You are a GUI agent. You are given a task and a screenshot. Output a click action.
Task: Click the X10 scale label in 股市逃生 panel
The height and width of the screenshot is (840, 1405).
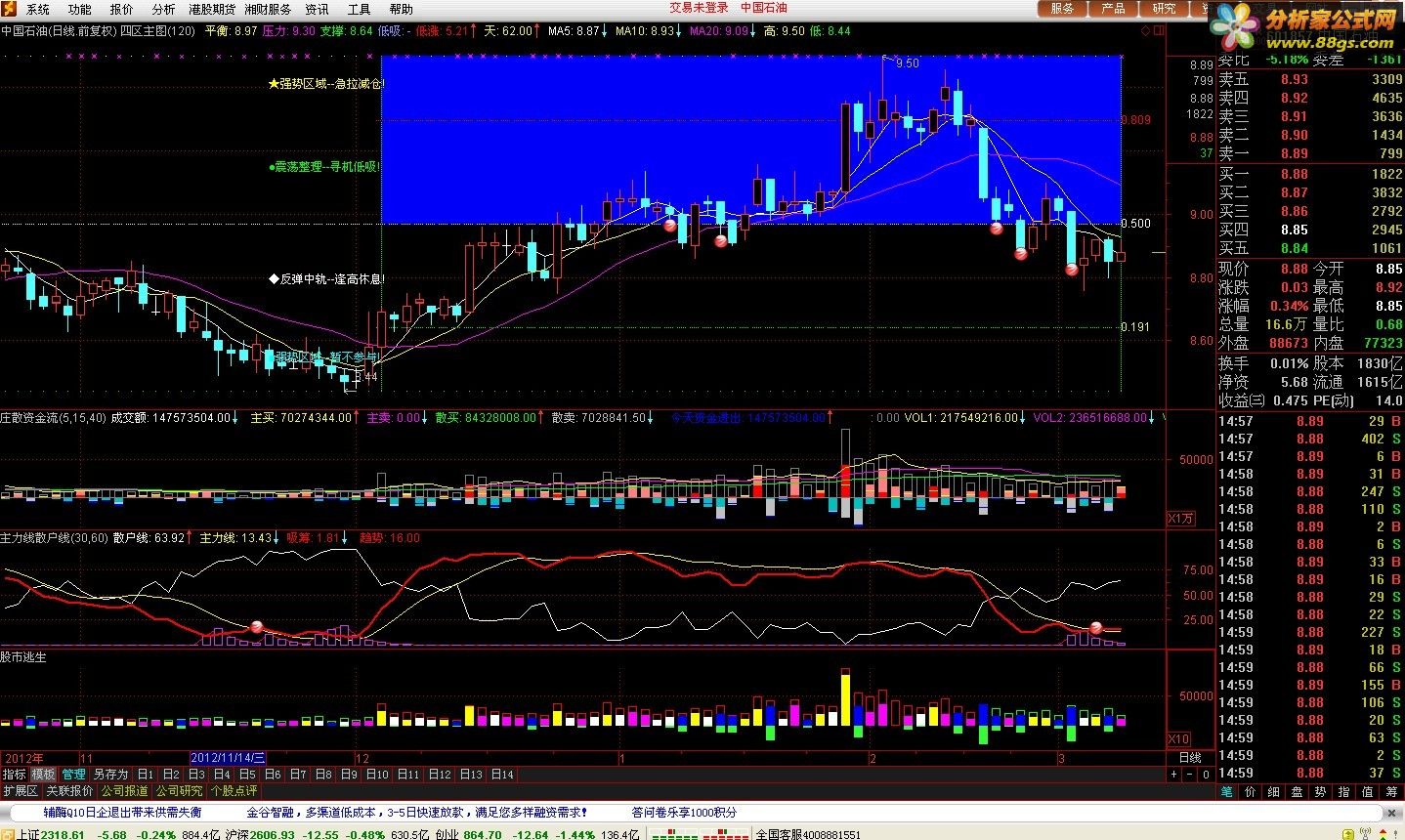[1179, 738]
